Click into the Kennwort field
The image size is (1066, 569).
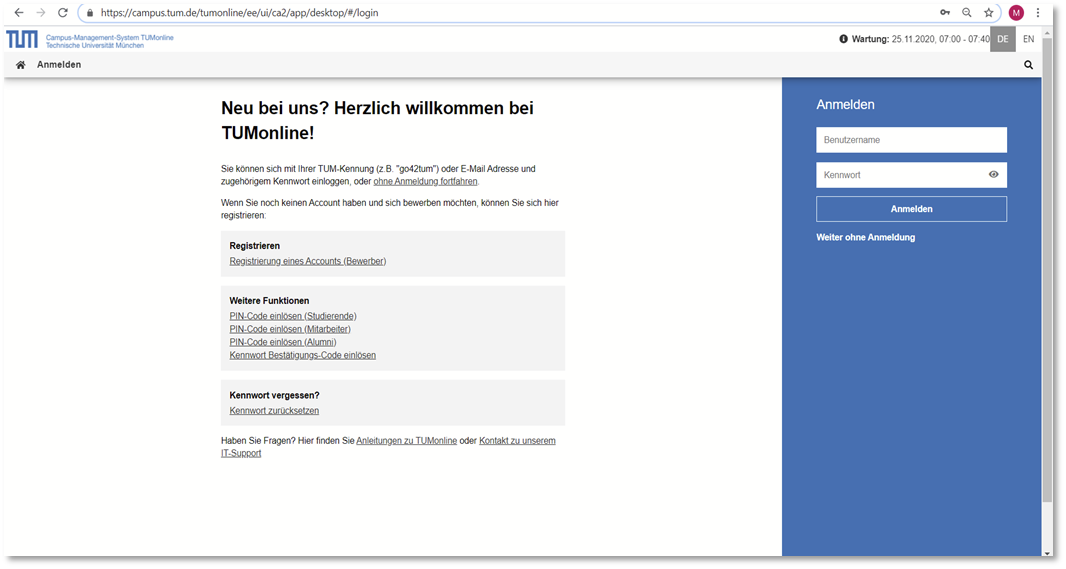click(x=898, y=175)
